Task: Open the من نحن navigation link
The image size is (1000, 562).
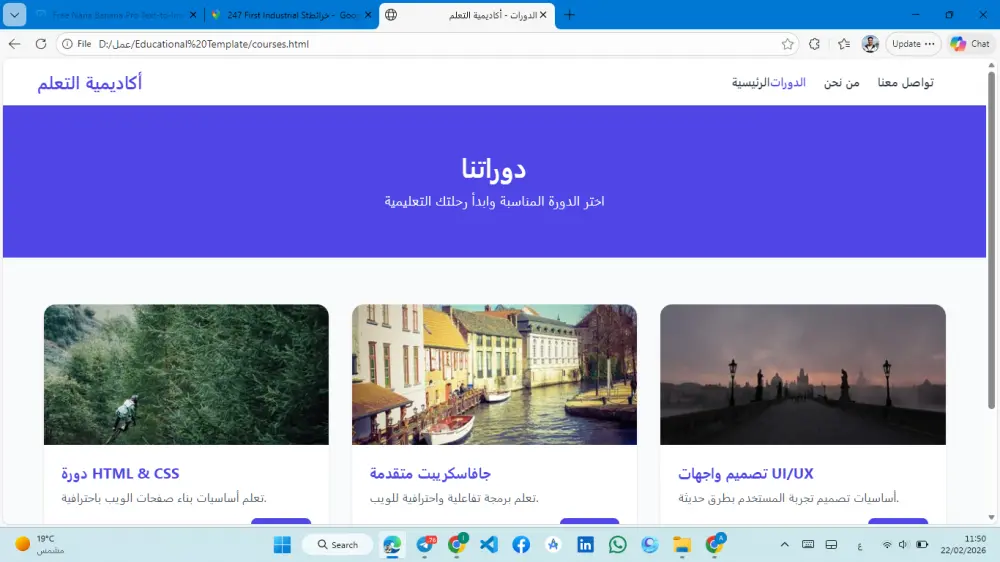Action: [841, 83]
